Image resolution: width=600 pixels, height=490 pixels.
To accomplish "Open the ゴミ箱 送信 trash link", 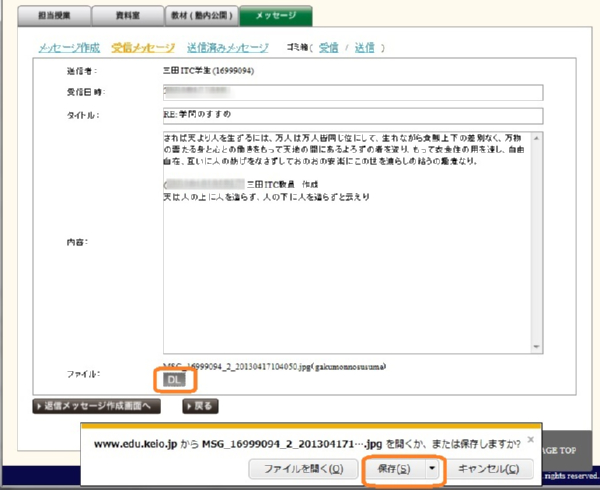I will point(364,48).
